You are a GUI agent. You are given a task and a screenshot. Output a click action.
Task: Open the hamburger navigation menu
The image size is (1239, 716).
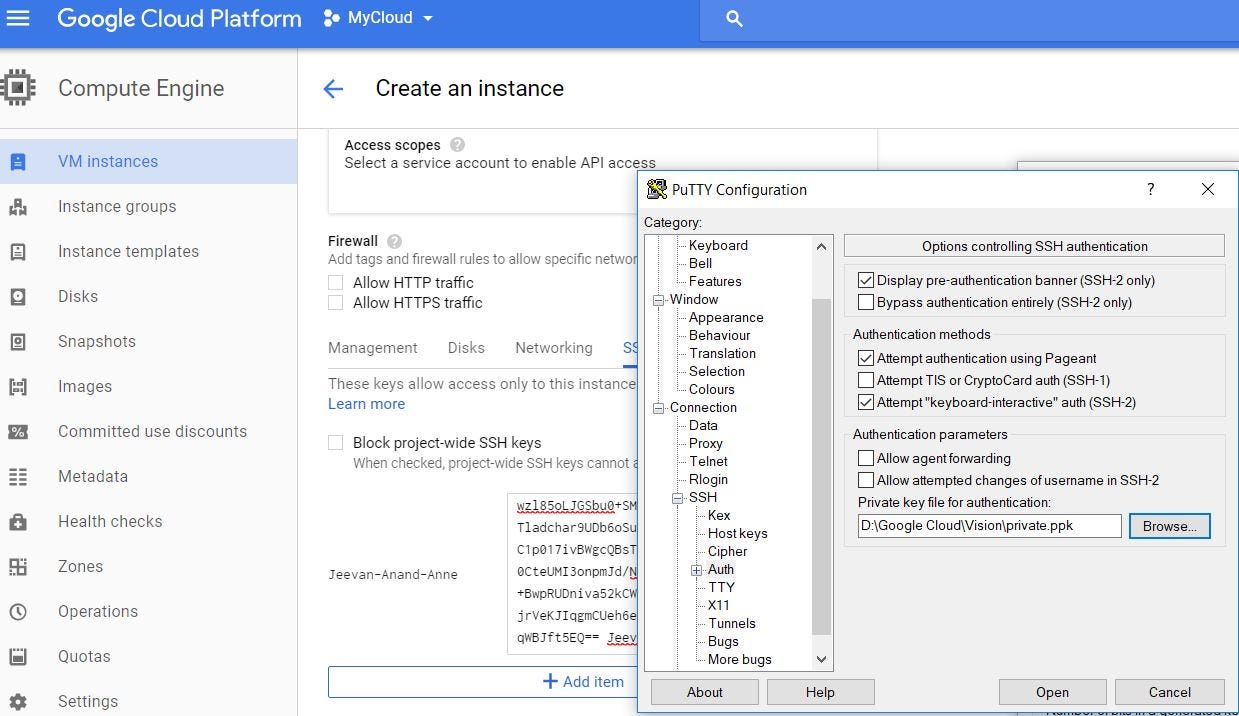point(18,18)
